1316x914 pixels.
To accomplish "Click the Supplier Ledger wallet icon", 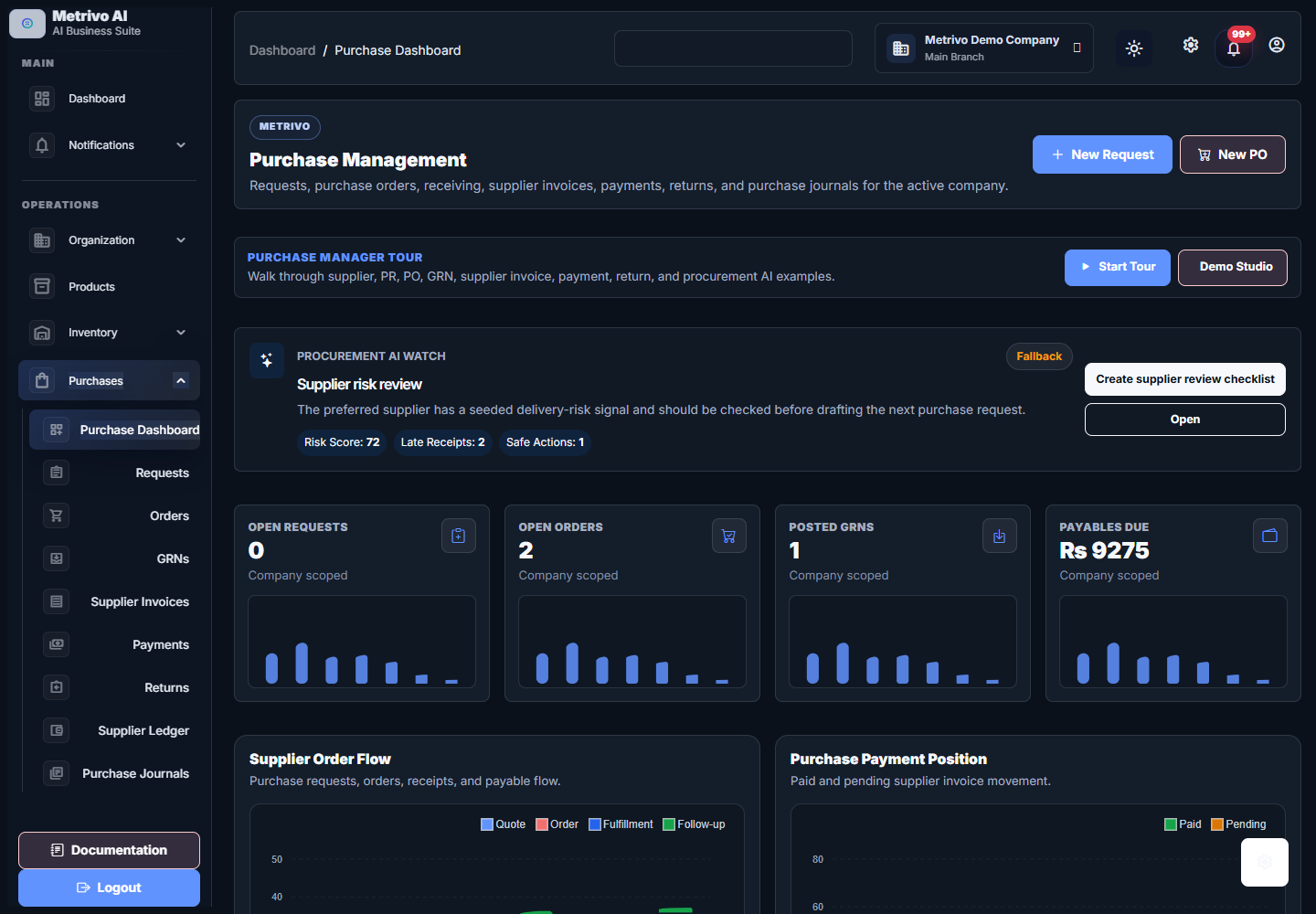I will pyautogui.click(x=57, y=730).
